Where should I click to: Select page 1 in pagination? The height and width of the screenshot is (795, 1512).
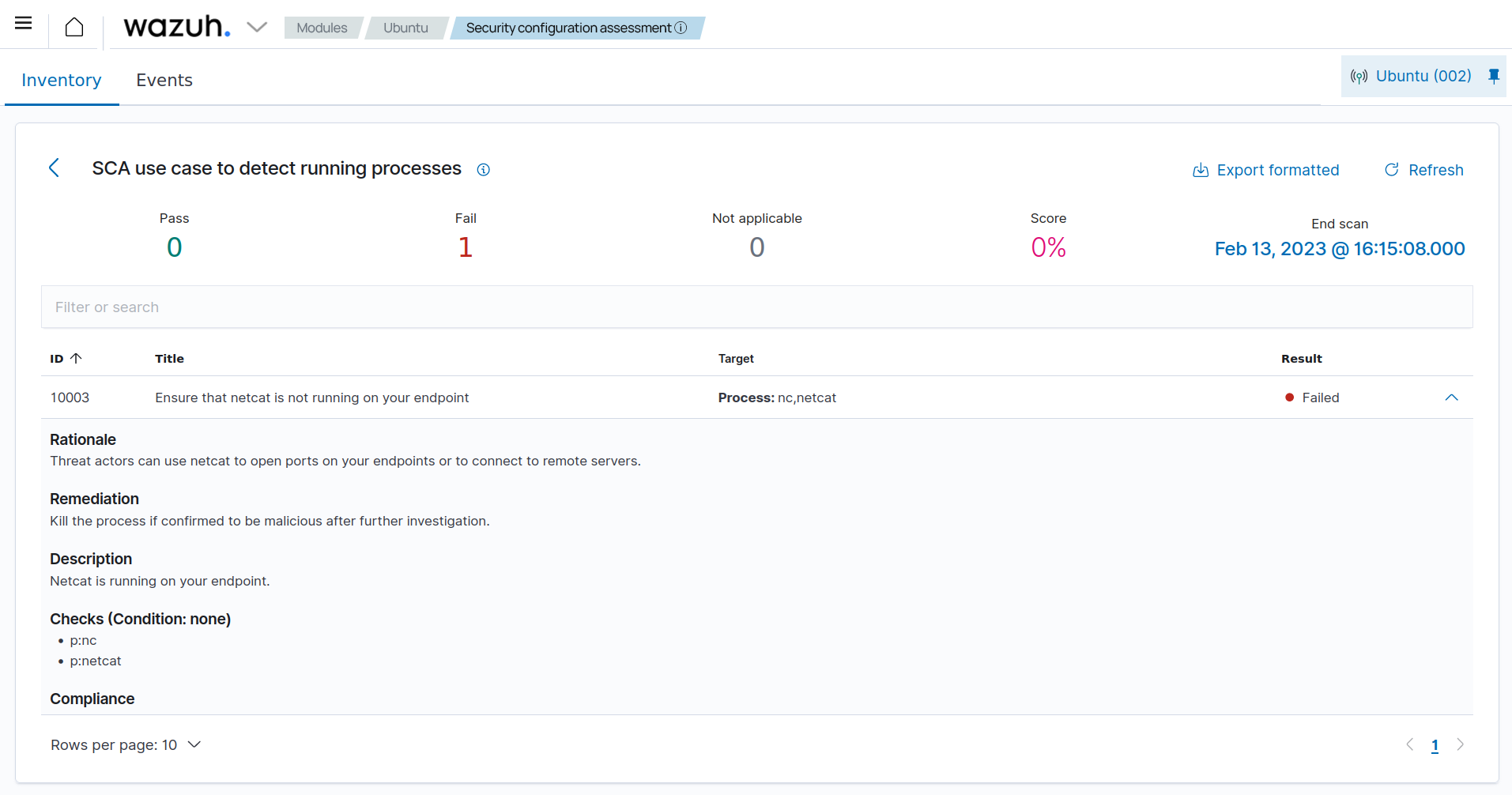click(x=1435, y=745)
